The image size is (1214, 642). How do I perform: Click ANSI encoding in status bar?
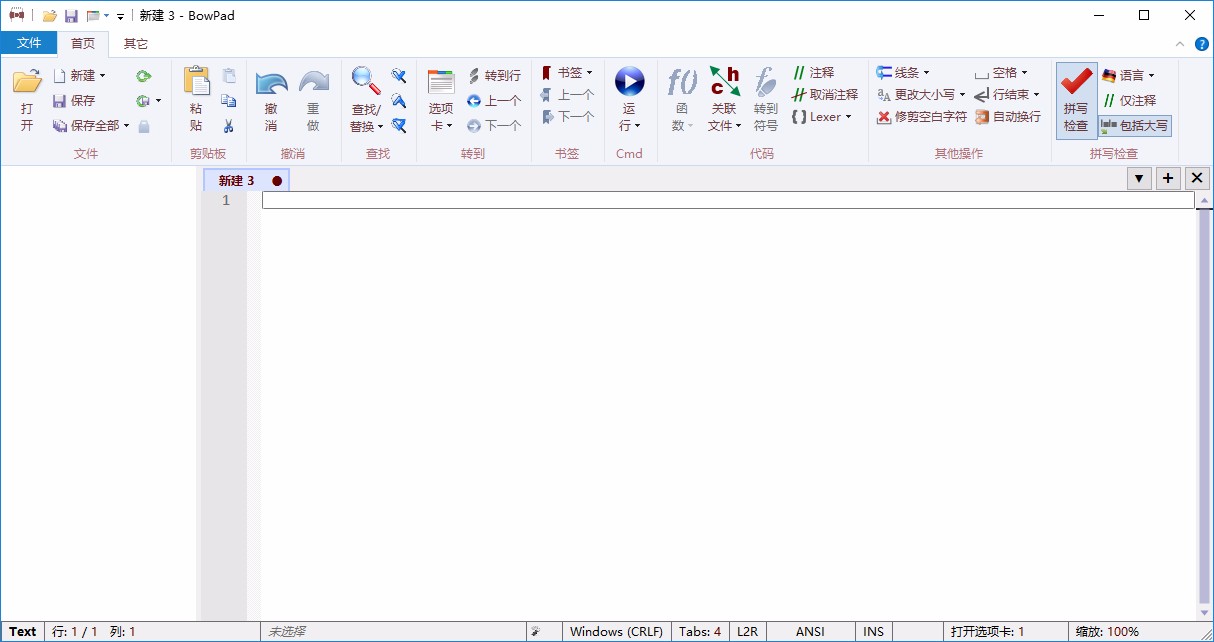[811, 632]
